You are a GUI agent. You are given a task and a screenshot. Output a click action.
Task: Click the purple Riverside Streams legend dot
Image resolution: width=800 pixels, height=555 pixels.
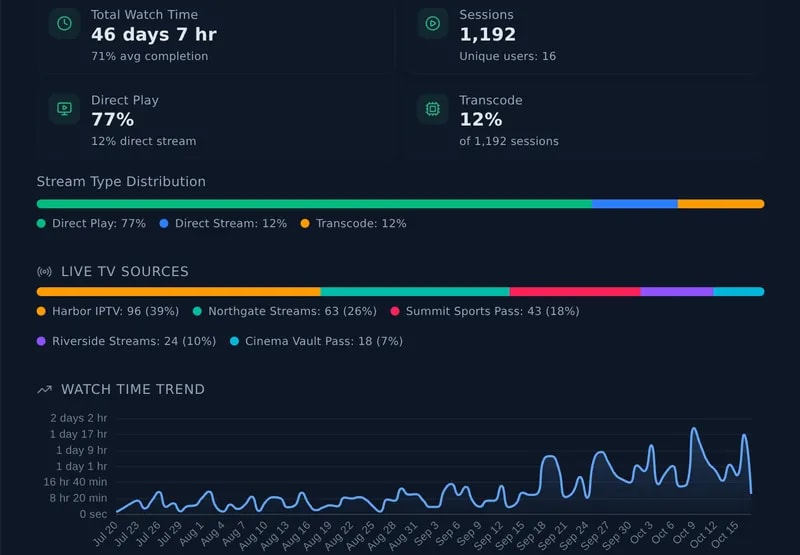click(41, 341)
